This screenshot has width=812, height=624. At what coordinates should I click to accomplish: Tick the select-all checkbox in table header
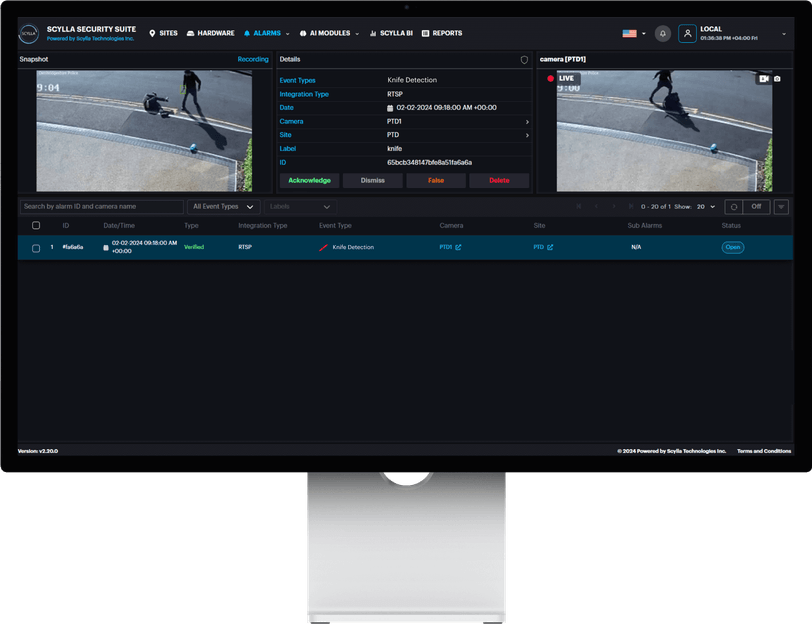(x=36, y=225)
